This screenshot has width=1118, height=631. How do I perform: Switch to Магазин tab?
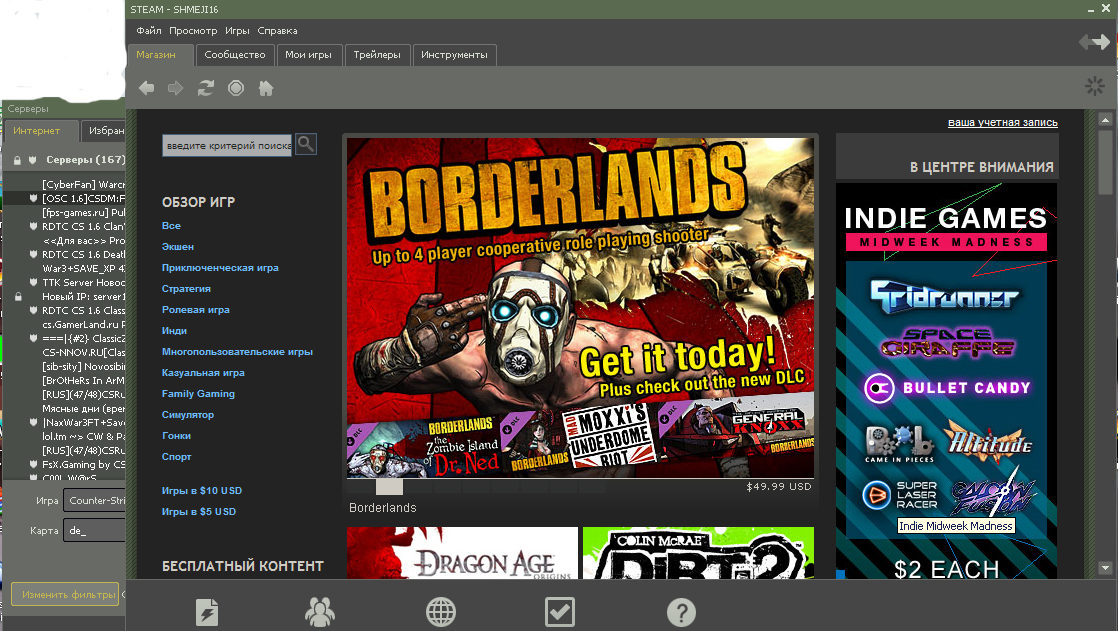pyautogui.click(x=160, y=55)
